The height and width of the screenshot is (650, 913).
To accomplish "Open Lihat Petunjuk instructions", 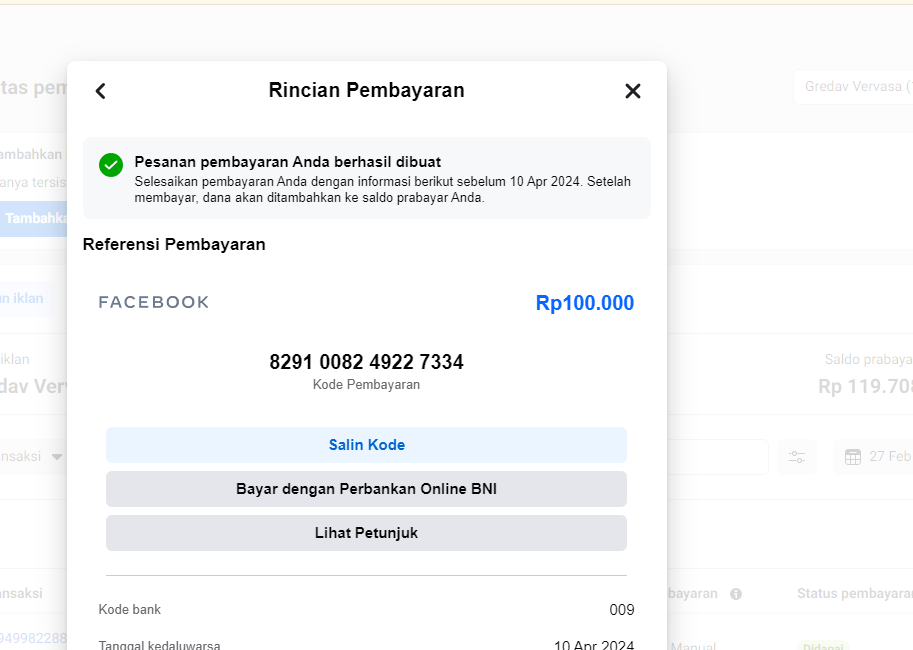I will 366,533.
